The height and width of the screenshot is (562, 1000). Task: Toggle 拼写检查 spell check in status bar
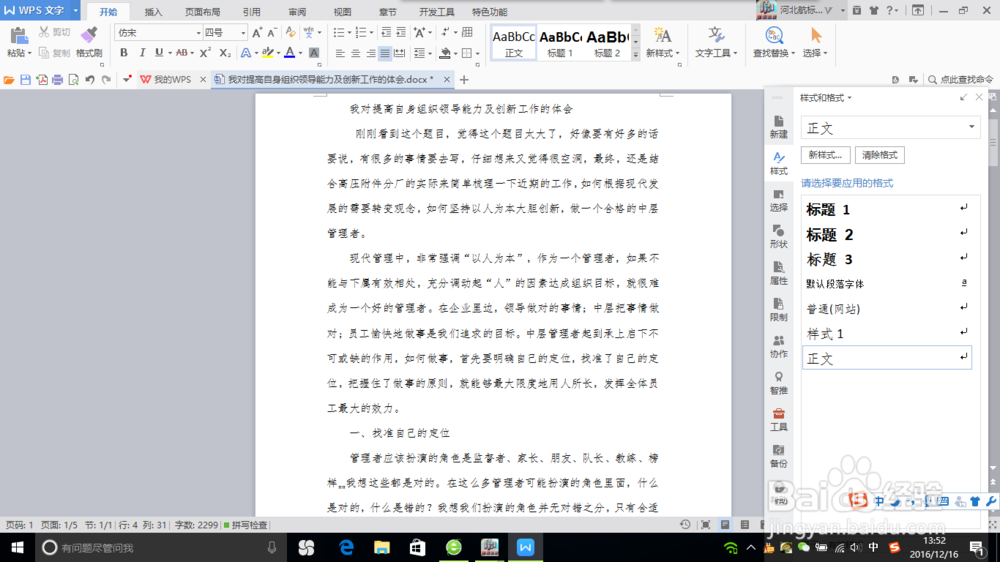click(x=246, y=525)
